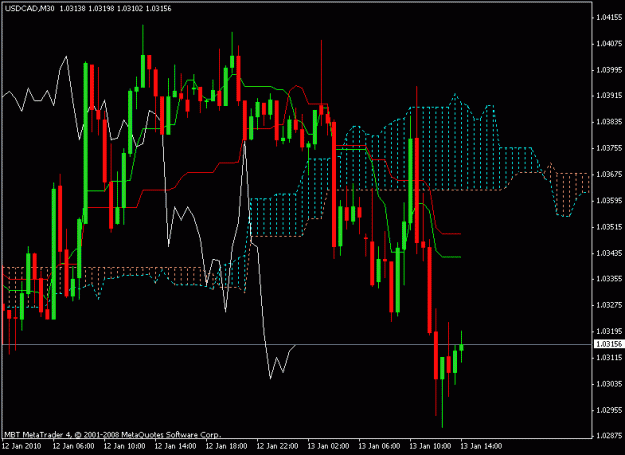Click the 1.03755 price axis label
Screen dimensions: 625x455
click(609, 148)
